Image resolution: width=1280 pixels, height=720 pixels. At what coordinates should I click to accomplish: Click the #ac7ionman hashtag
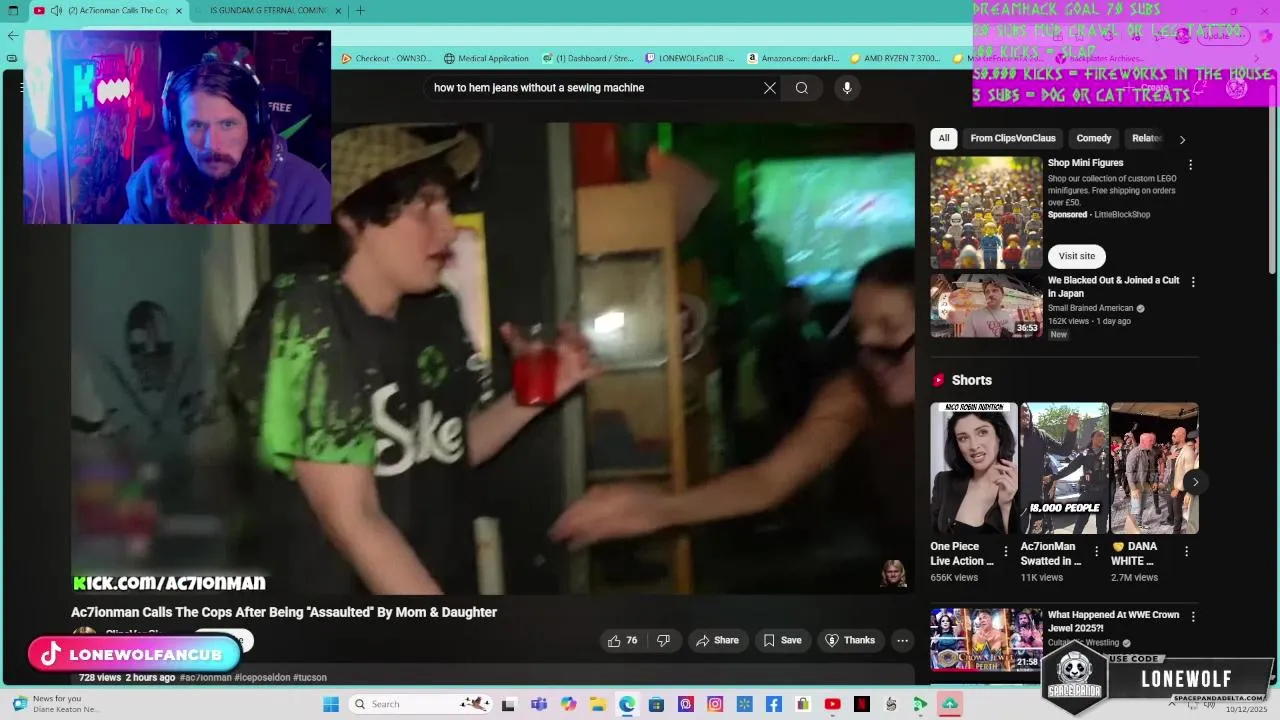pyautogui.click(x=205, y=677)
